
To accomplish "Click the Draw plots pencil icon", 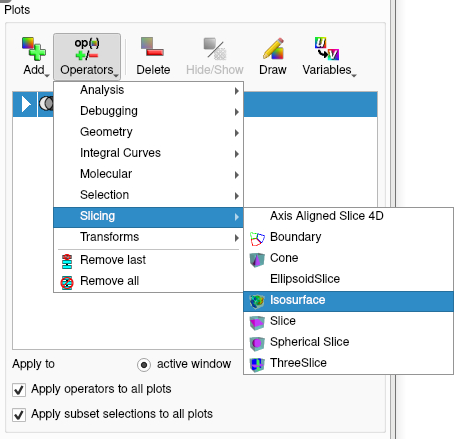I will (273, 49).
